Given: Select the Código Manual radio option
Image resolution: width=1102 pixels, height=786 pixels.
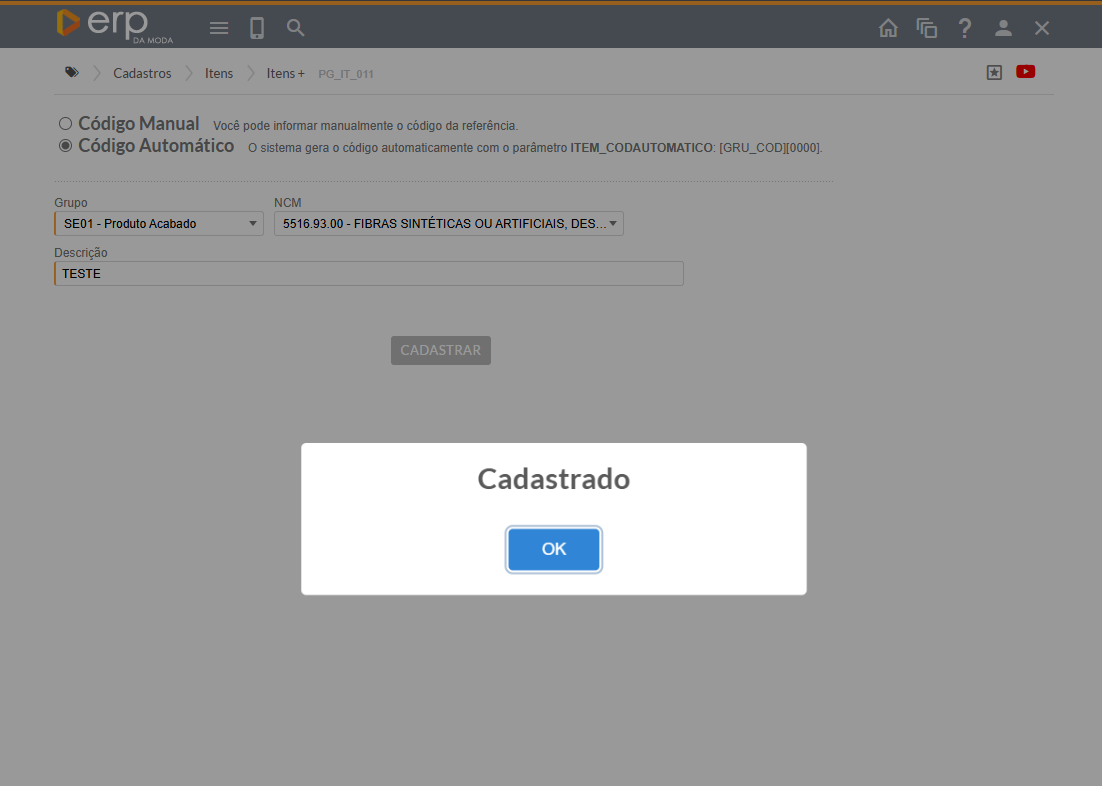Looking at the screenshot, I should point(66,124).
